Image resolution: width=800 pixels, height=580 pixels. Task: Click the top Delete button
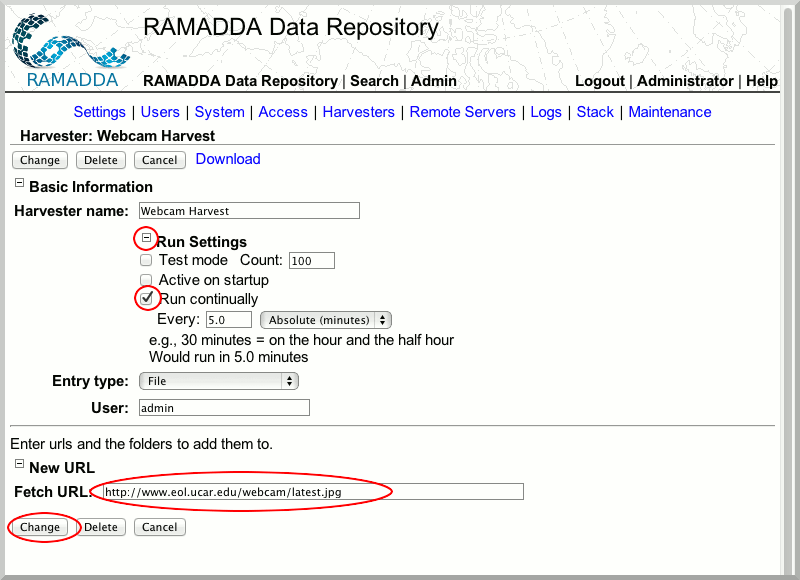click(x=100, y=160)
